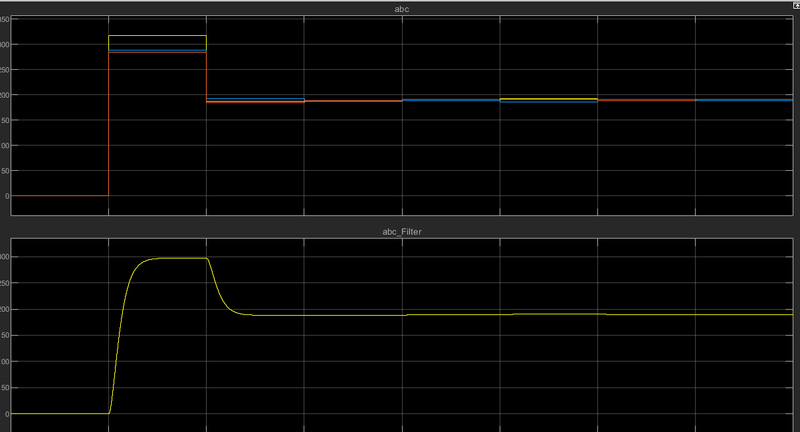Select the steady-state blue line at far right
The image size is (800, 432).
pyautogui.click(x=750, y=100)
